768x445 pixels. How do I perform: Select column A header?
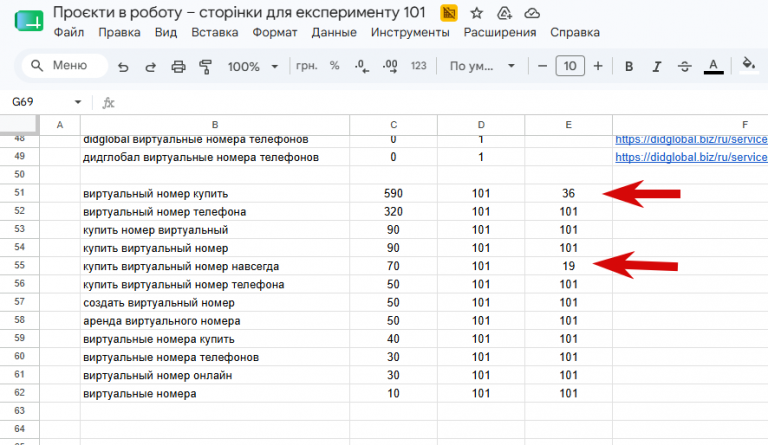click(60, 125)
